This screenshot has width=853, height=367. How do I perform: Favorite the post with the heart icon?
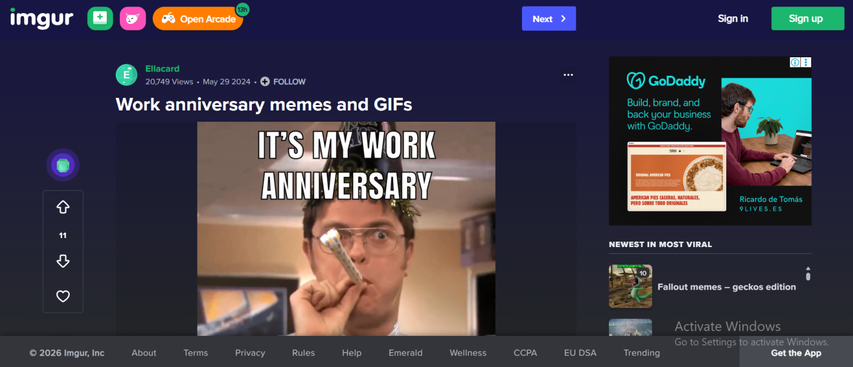coord(63,296)
